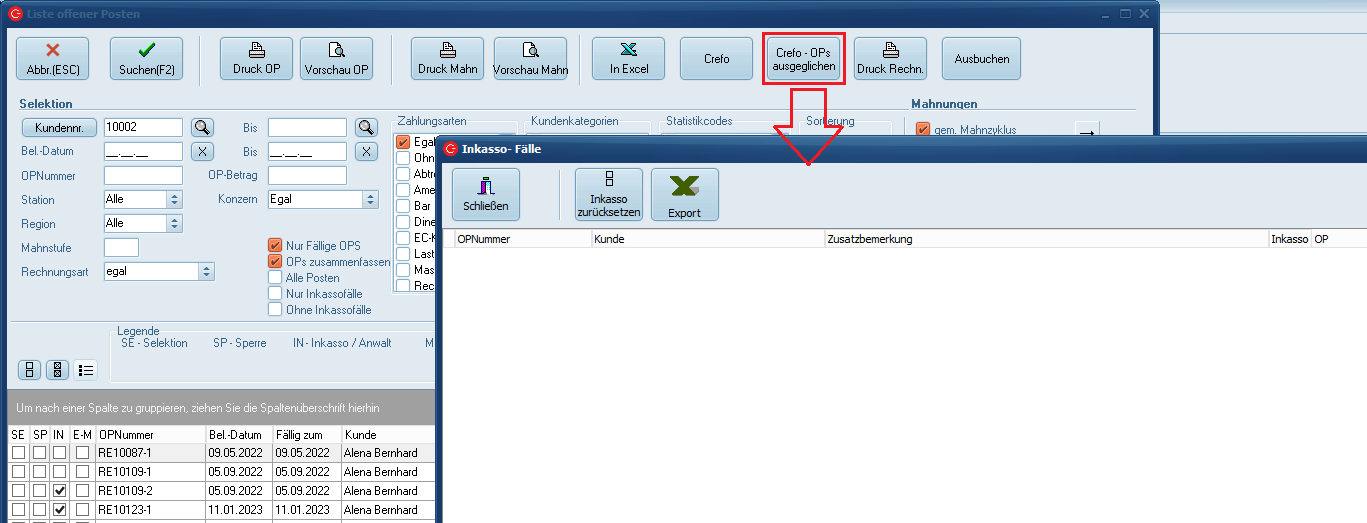Click the Ausbuchen button
This screenshot has height=523, width=1367.
click(981, 59)
